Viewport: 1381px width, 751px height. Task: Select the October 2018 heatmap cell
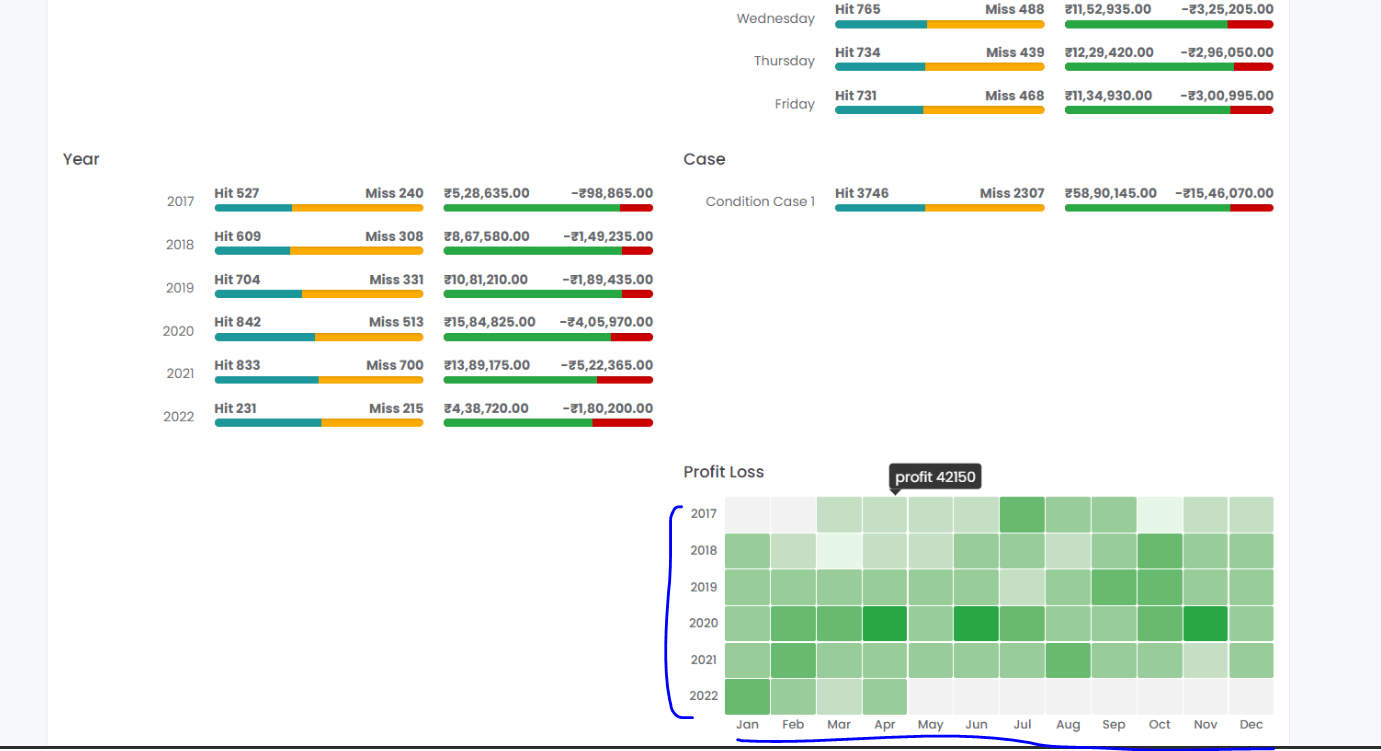(1159, 551)
